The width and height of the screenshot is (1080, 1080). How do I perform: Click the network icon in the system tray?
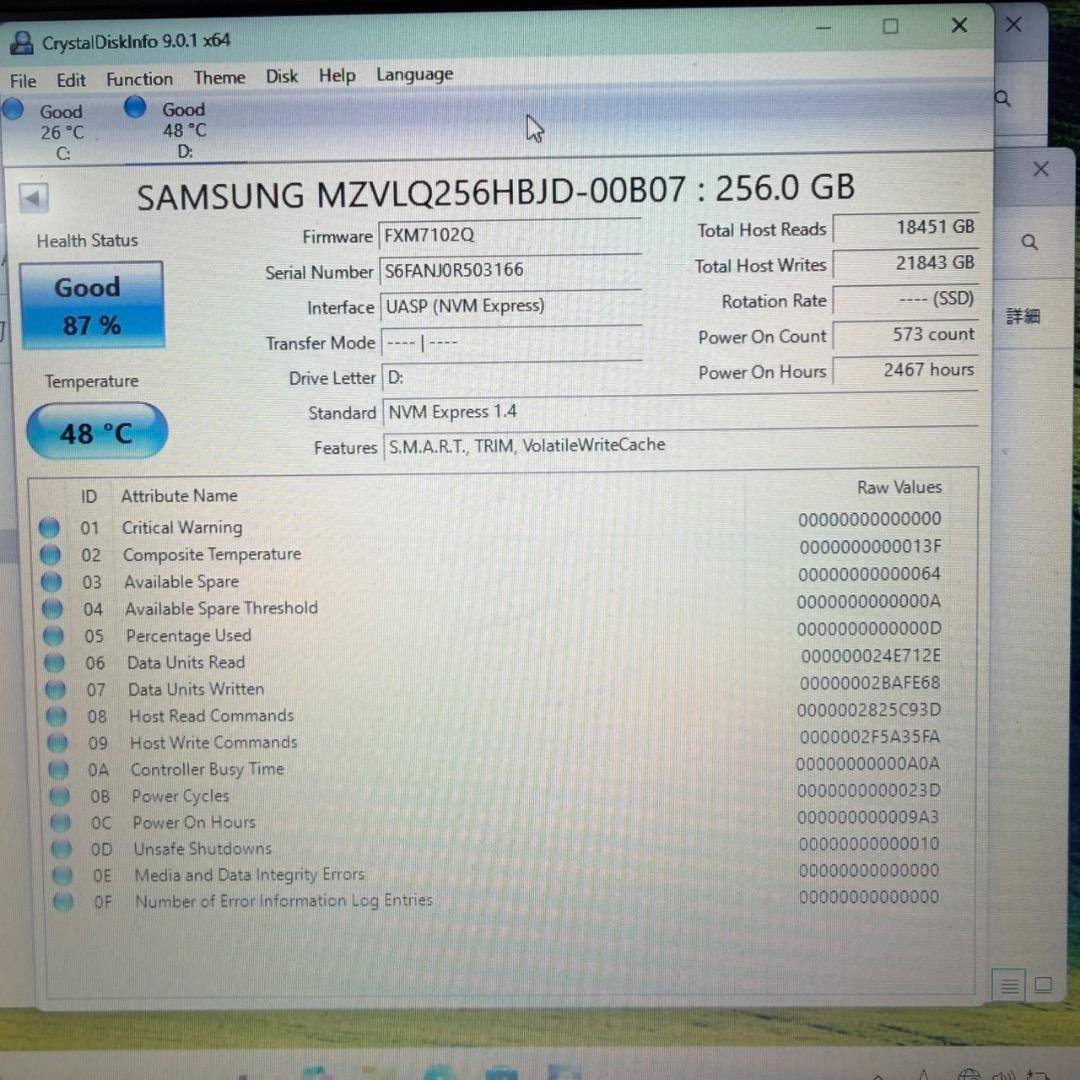pos(970,1074)
